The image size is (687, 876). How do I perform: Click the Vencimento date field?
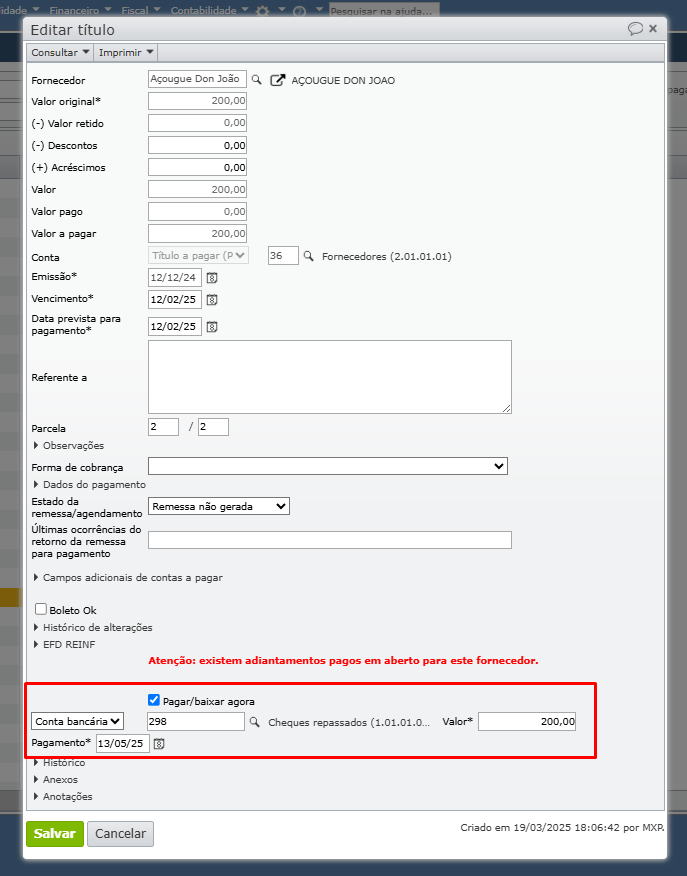click(175, 299)
